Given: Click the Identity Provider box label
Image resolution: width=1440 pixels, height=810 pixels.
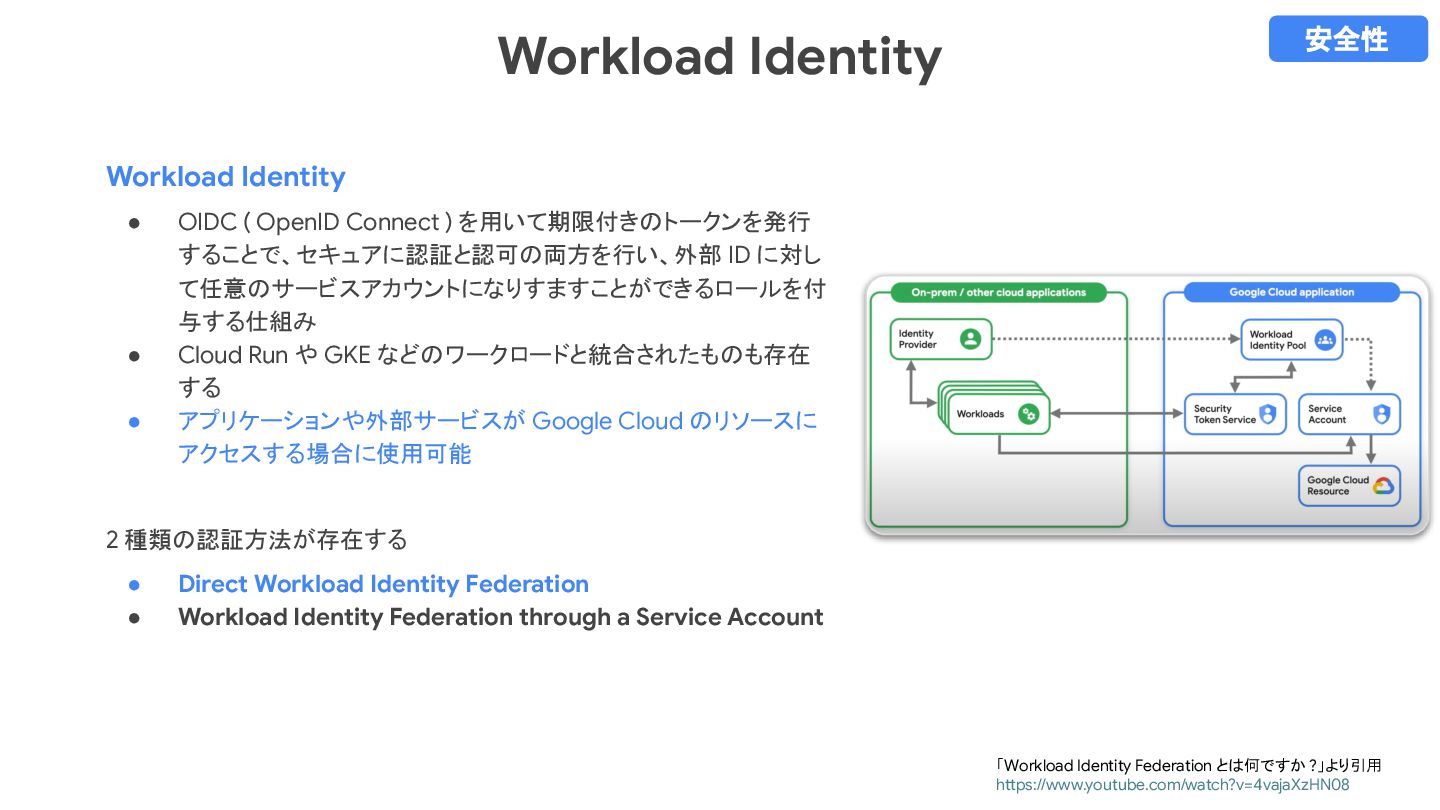Looking at the screenshot, I should click(x=916, y=339).
